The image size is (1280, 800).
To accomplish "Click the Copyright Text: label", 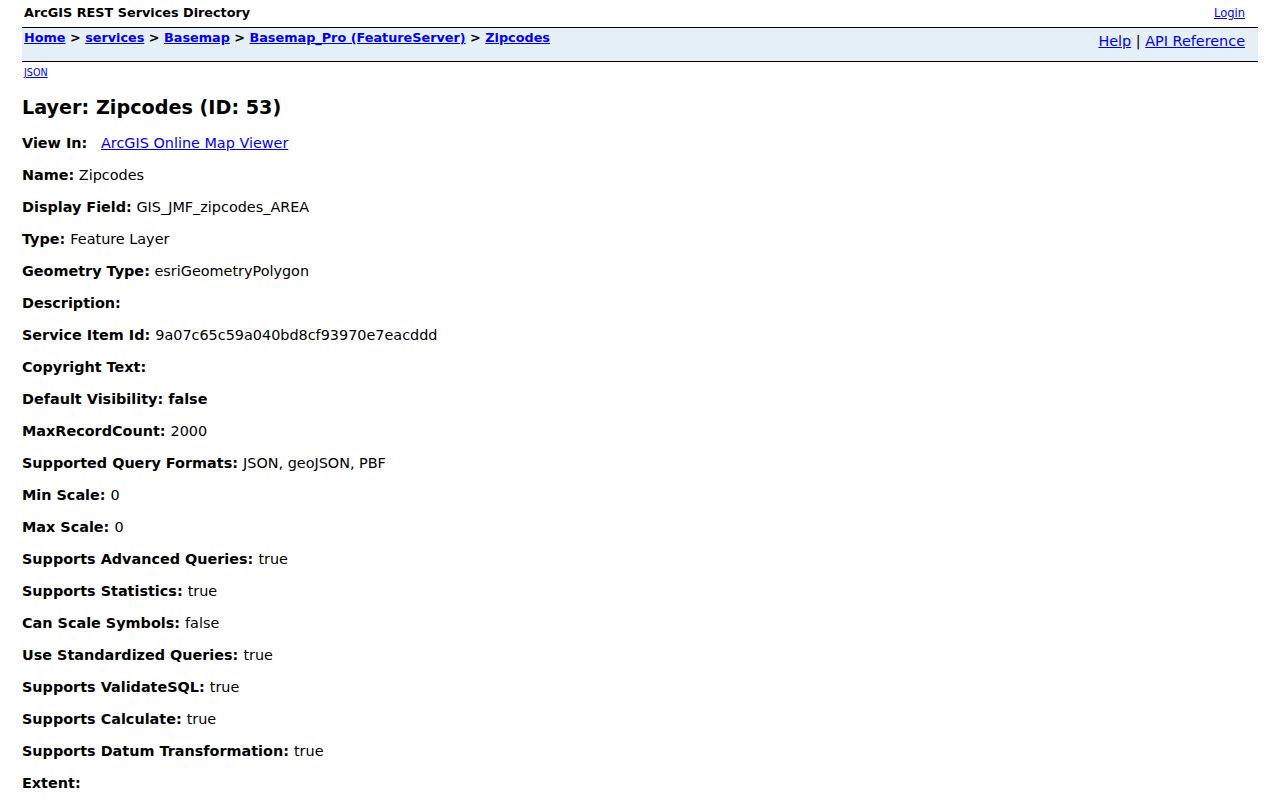I will pos(84,367).
